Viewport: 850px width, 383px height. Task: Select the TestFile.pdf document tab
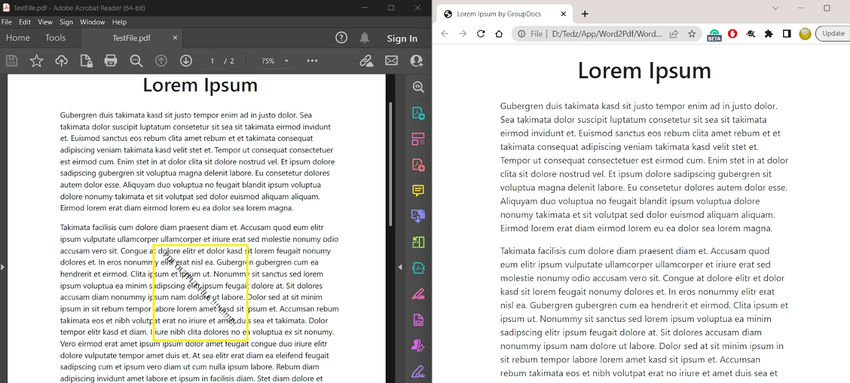coord(131,38)
